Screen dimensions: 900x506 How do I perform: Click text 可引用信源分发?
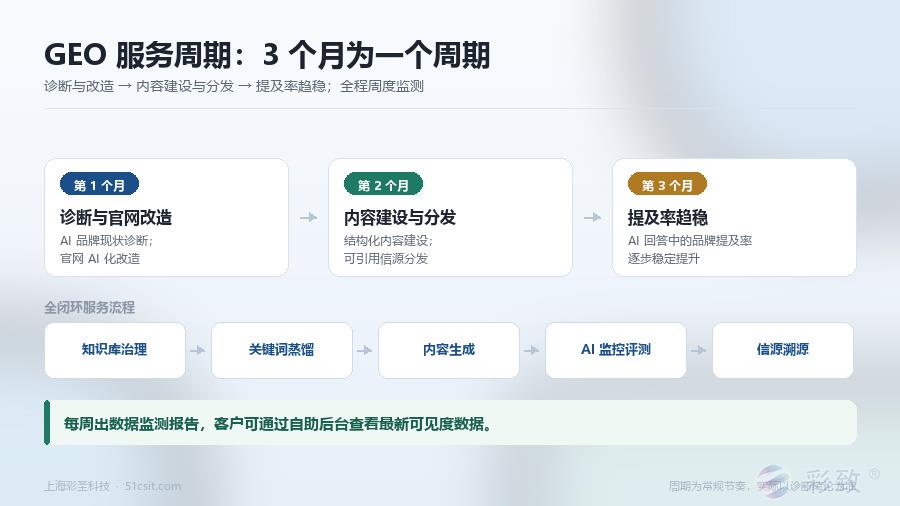pyautogui.click(x=386, y=259)
